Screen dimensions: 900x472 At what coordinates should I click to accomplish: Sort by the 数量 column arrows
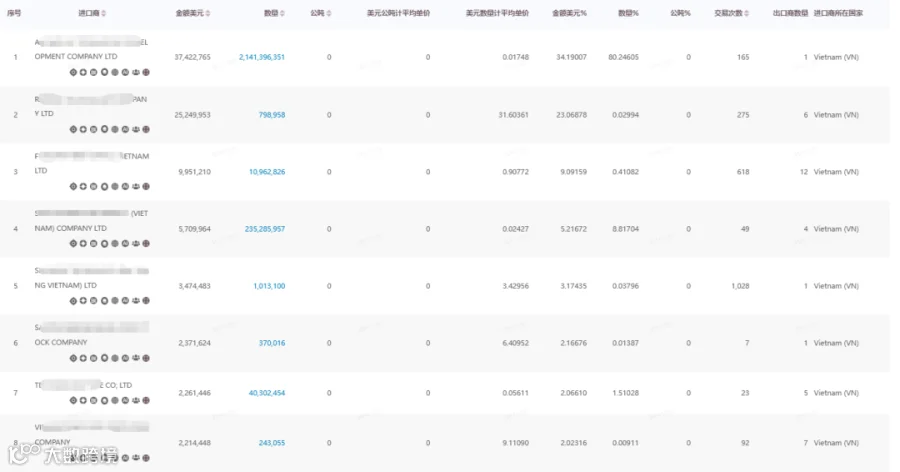pos(282,13)
